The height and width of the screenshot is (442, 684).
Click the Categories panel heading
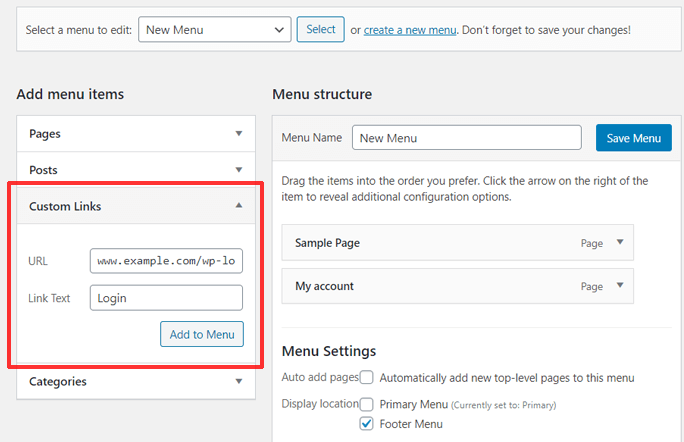pyautogui.click(x=58, y=381)
